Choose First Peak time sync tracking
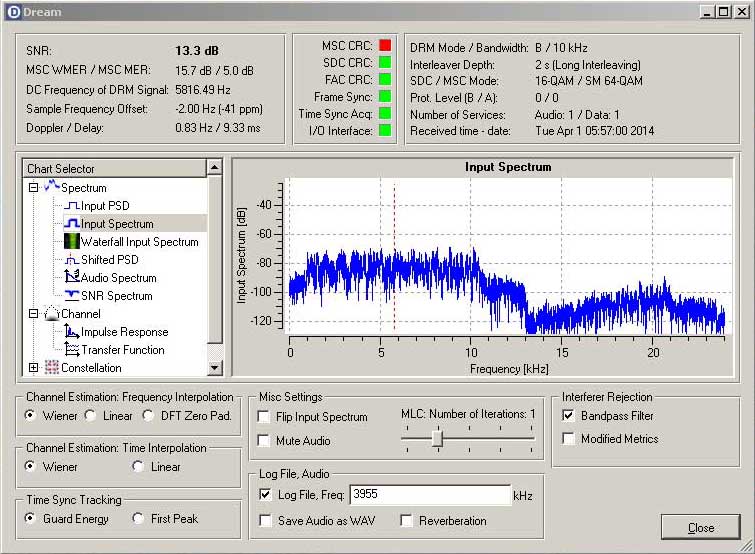755x554 pixels. (138, 519)
